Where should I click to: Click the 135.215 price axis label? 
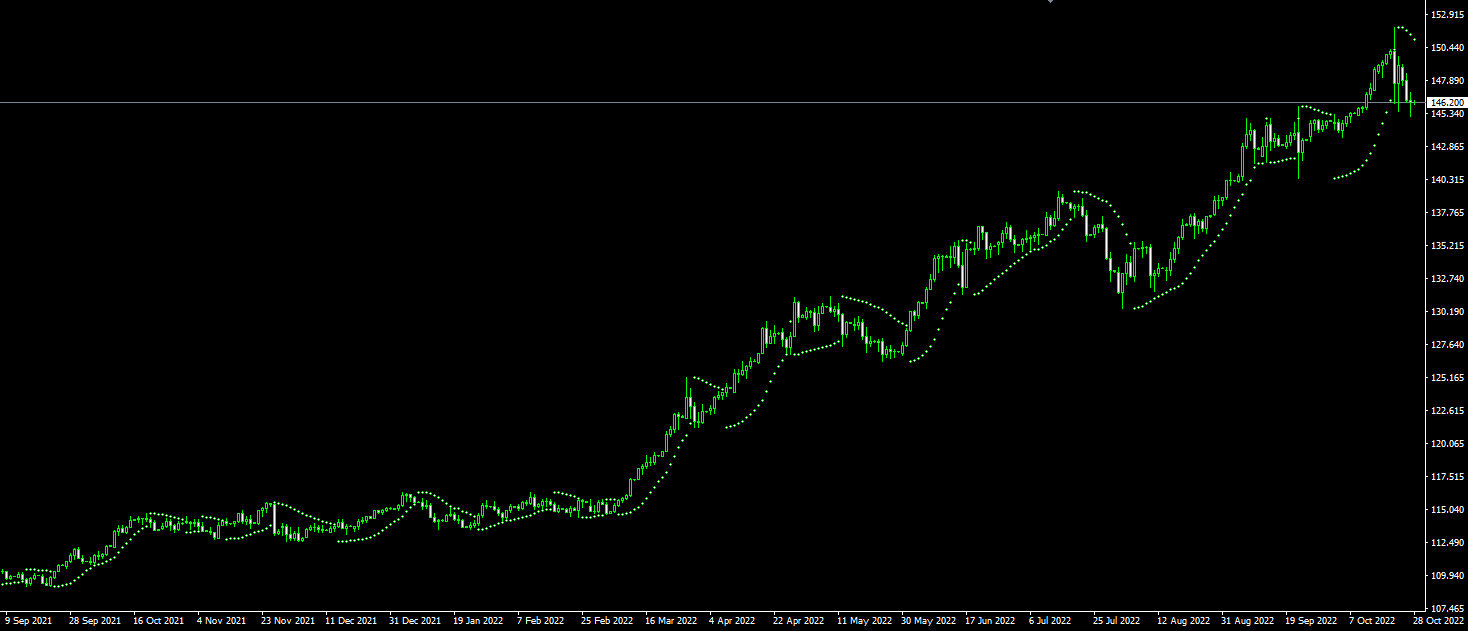click(1448, 246)
